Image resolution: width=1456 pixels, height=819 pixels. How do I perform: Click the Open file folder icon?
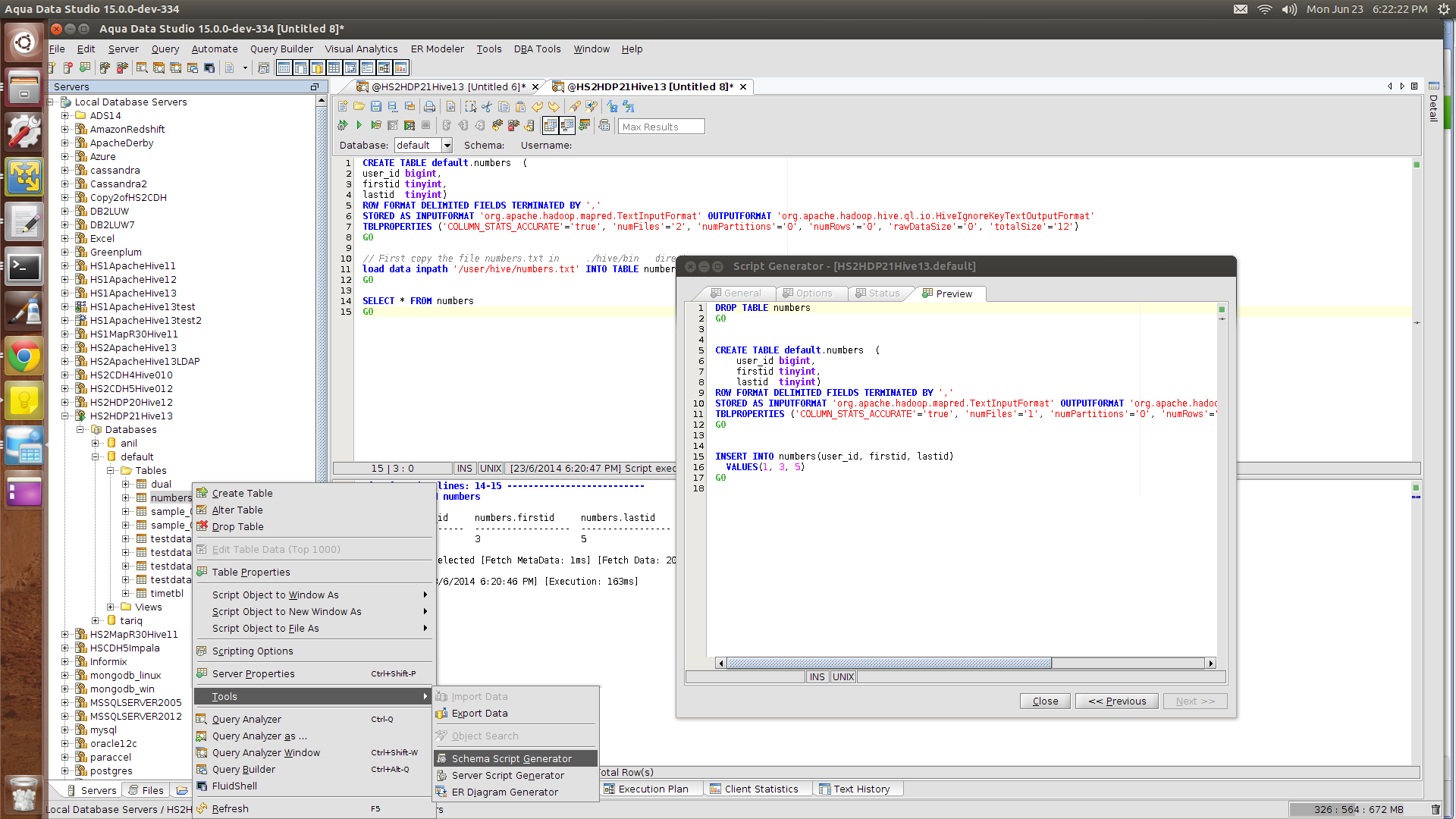coord(359,107)
